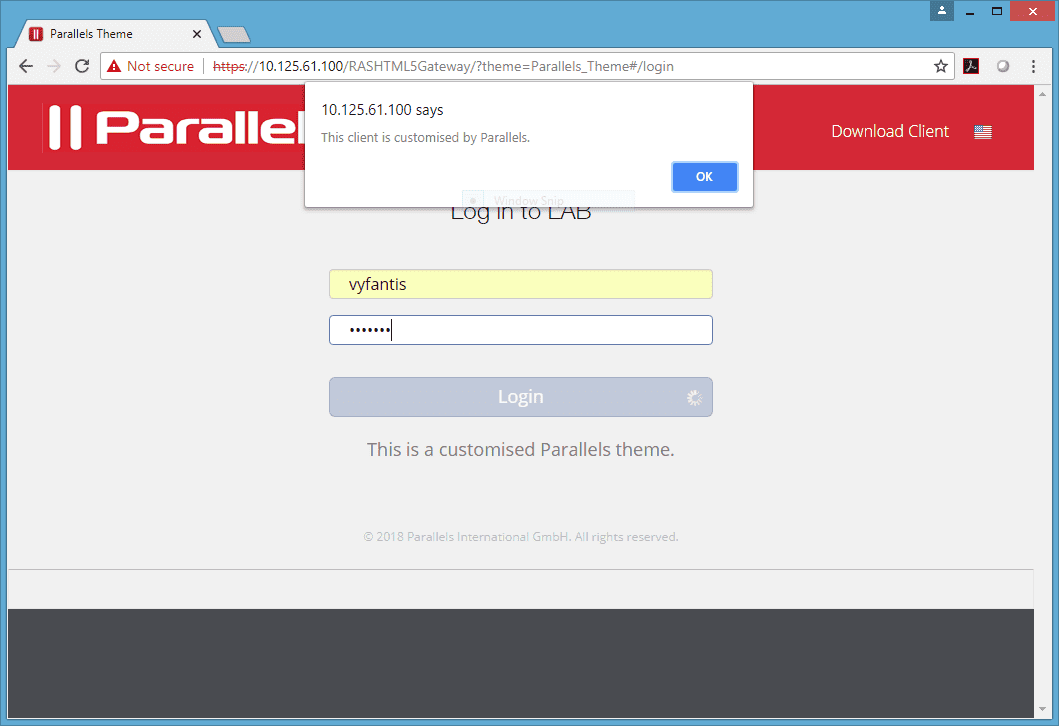Click the scrollbar up arrow
The height and width of the screenshot is (726, 1059).
(1043, 94)
